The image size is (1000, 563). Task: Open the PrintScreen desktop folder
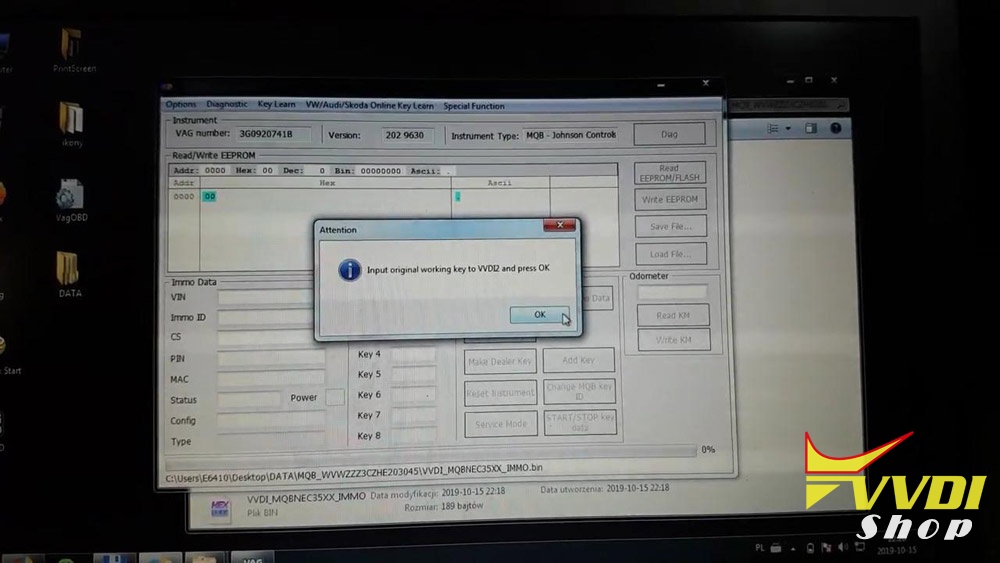pyautogui.click(x=73, y=48)
